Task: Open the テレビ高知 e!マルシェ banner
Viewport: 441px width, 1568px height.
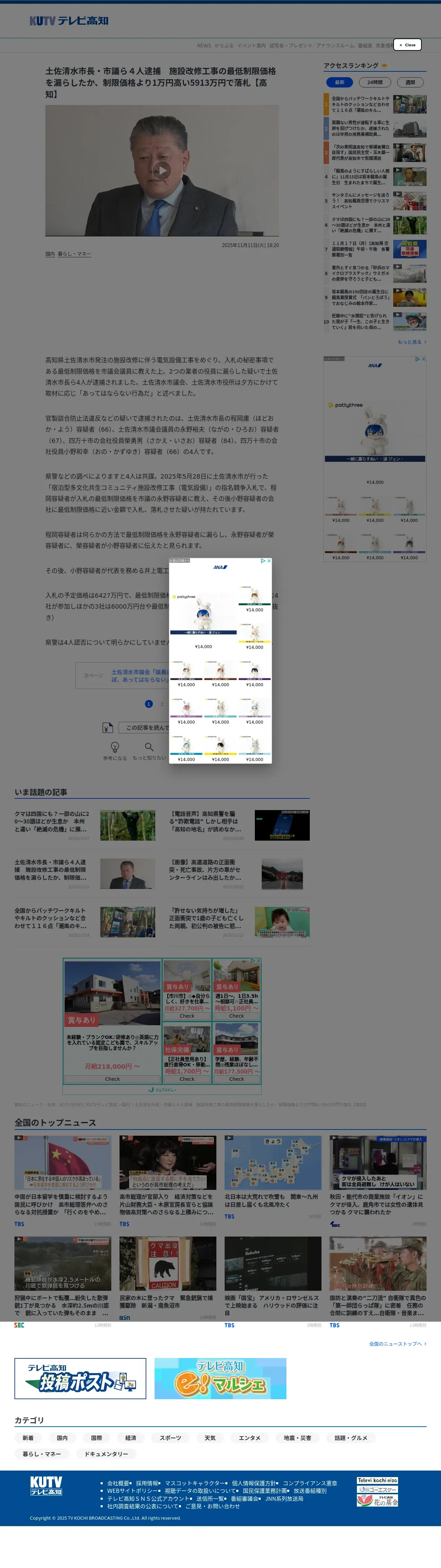Action: (220, 1378)
